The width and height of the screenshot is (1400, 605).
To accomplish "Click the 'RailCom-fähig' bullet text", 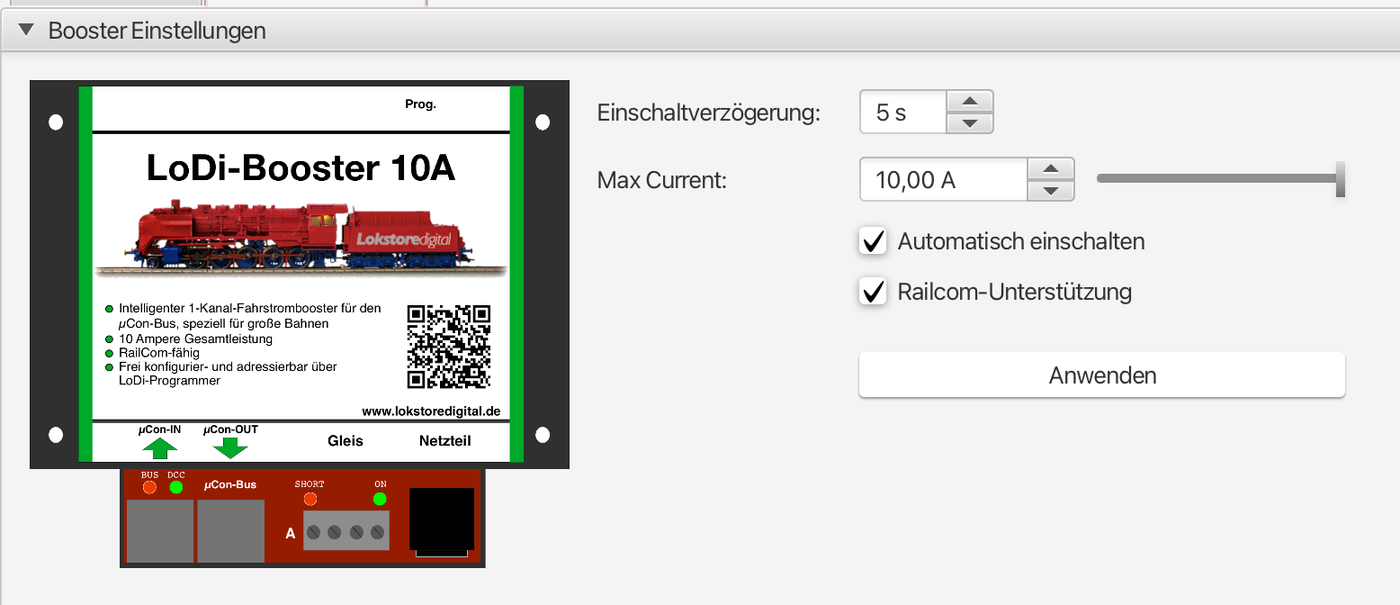I will tap(159, 353).
